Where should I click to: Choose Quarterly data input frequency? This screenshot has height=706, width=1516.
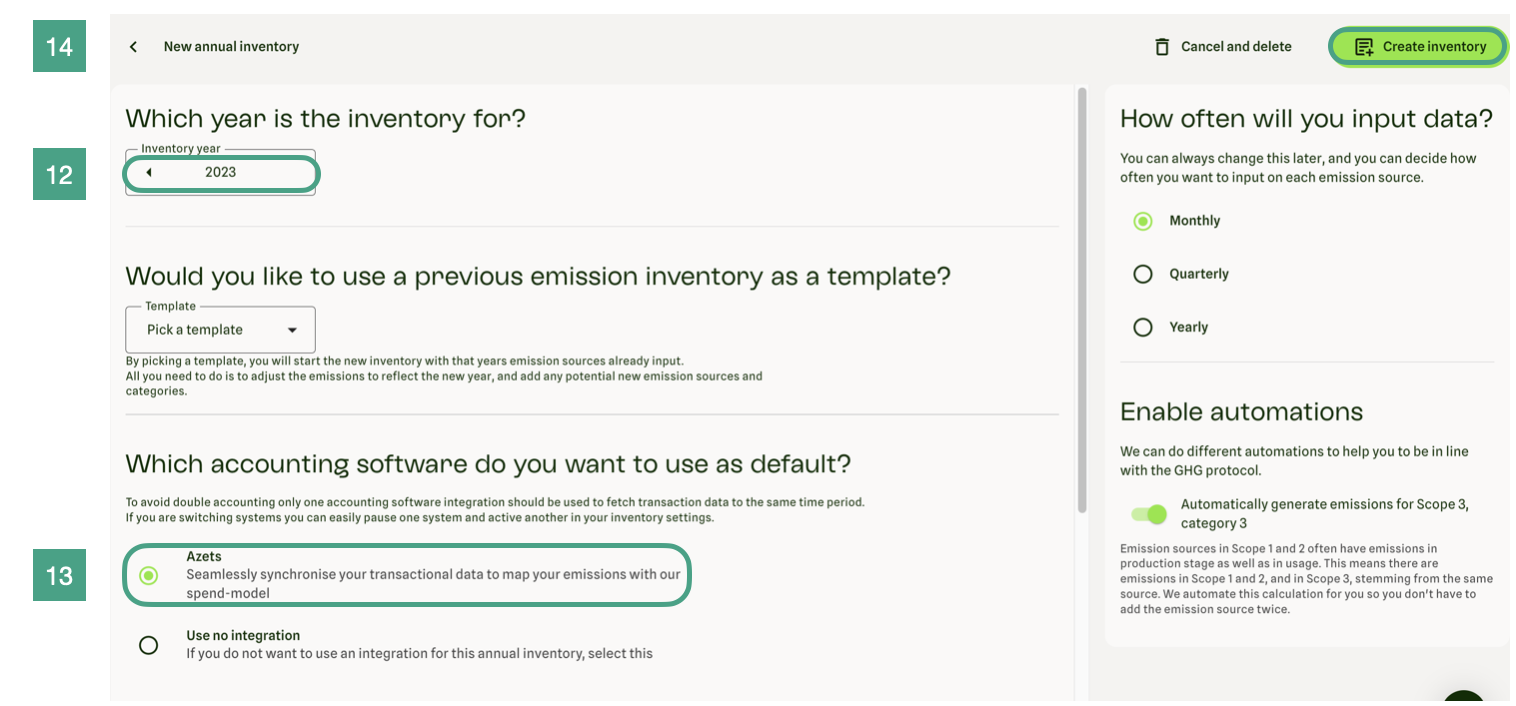tap(1143, 274)
